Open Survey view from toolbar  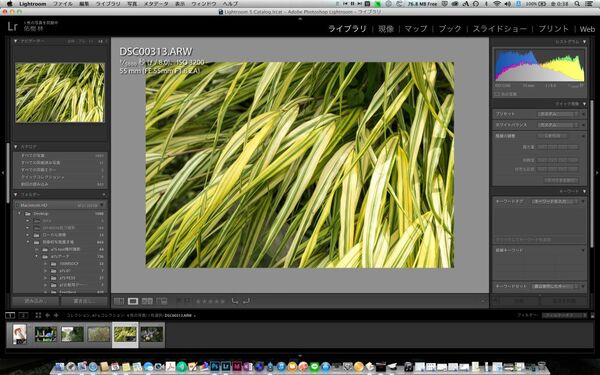[x=162, y=301]
